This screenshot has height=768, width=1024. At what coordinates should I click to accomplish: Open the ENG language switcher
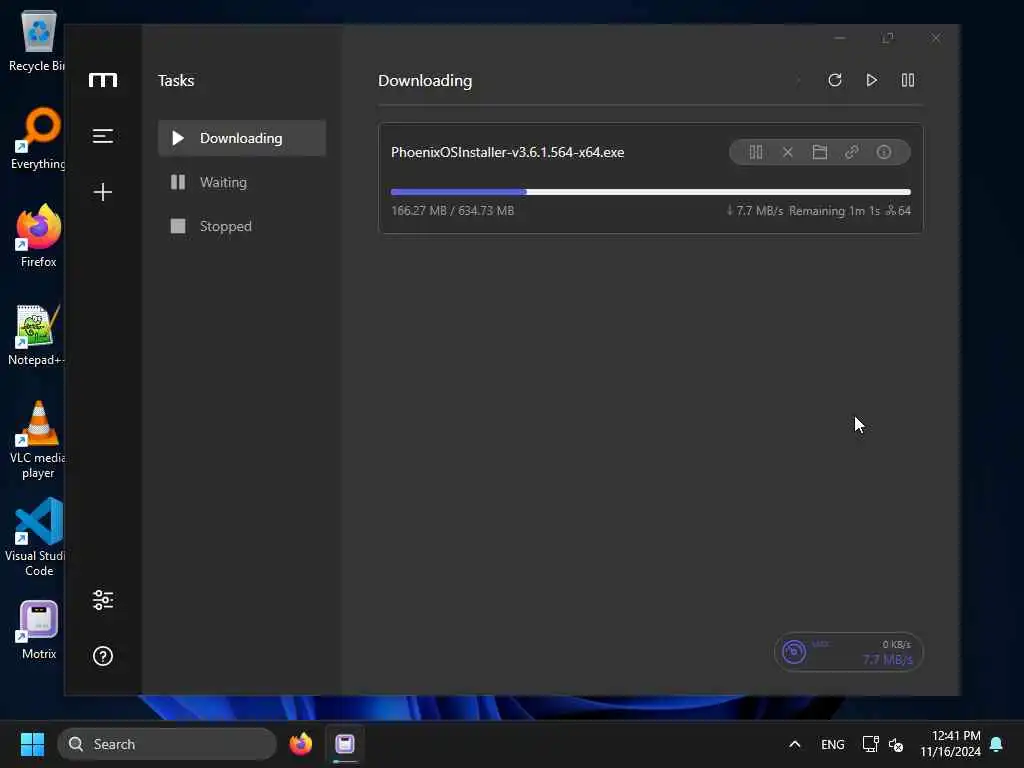point(833,744)
